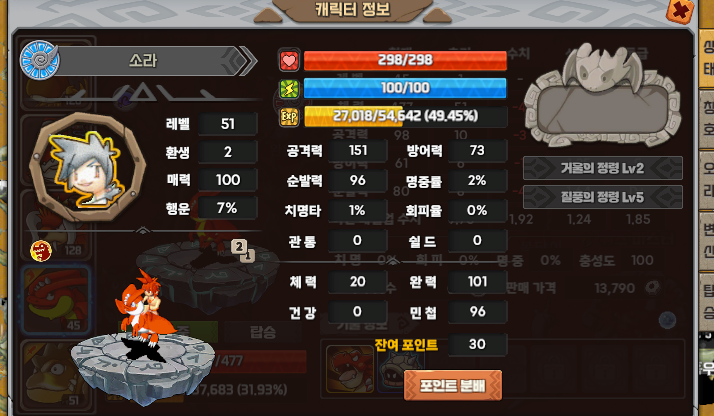Viewport: 714px width, 416px height.
Task: Select the numbered 2/1 slot badge
Action: 243,250
